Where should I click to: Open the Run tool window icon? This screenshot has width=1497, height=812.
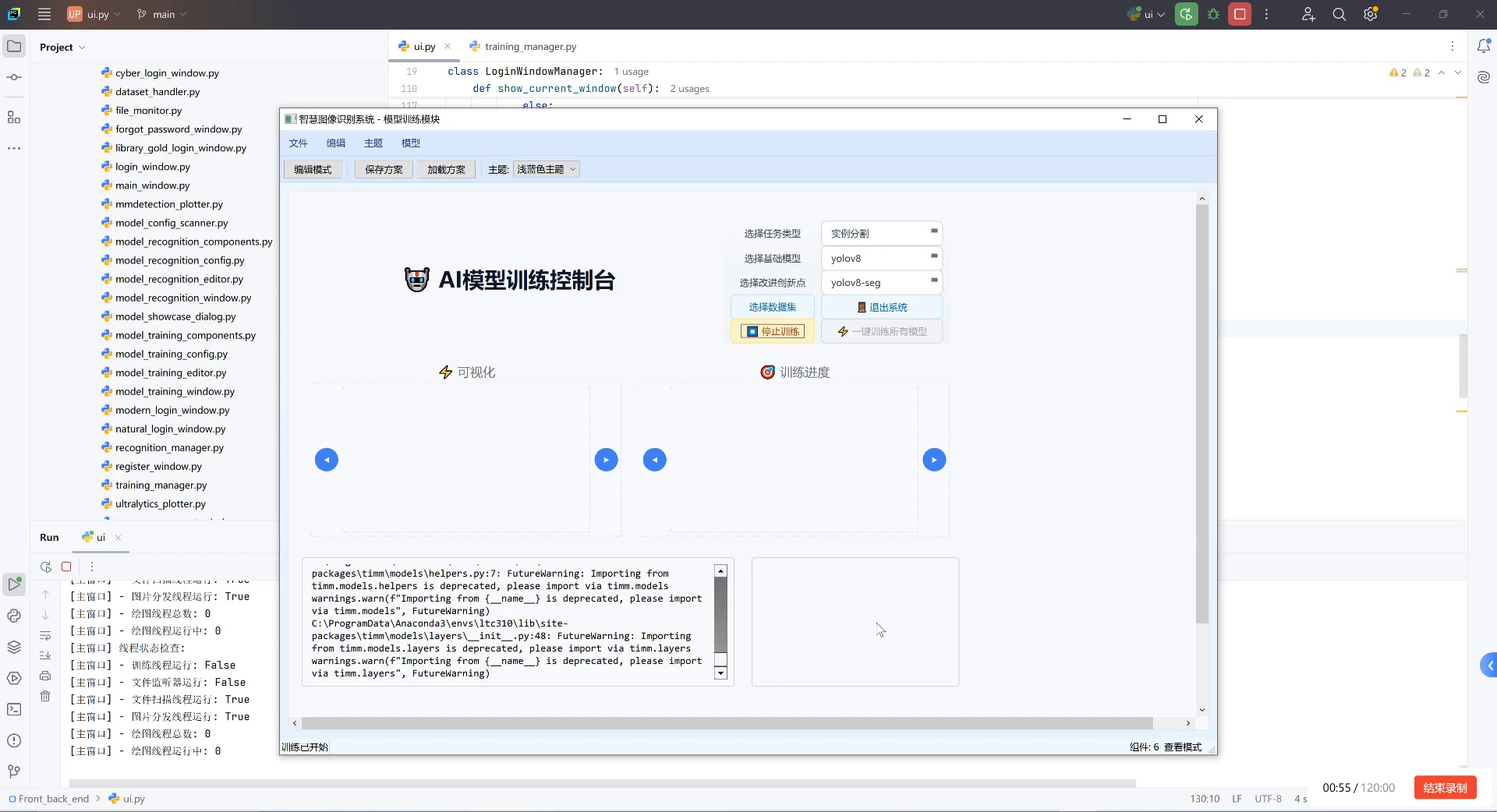point(14,584)
